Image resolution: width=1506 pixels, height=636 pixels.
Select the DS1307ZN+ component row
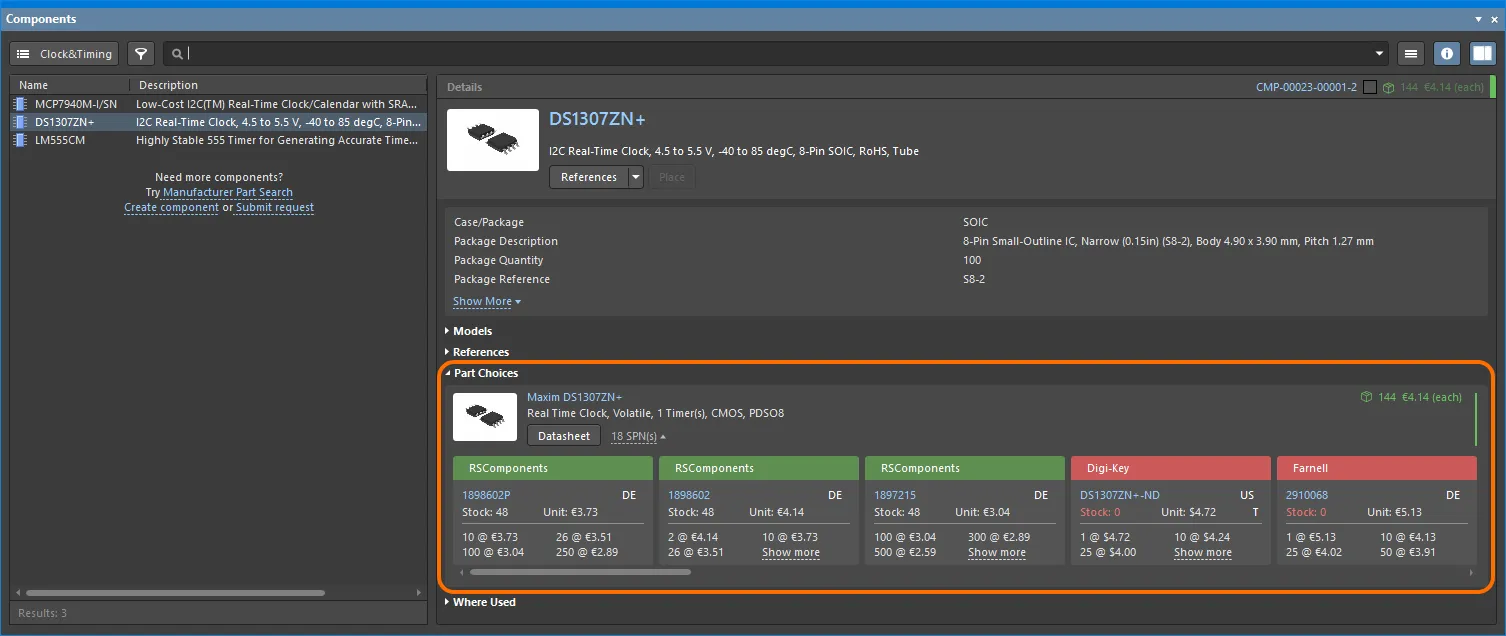pyautogui.click(x=218, y=122)
